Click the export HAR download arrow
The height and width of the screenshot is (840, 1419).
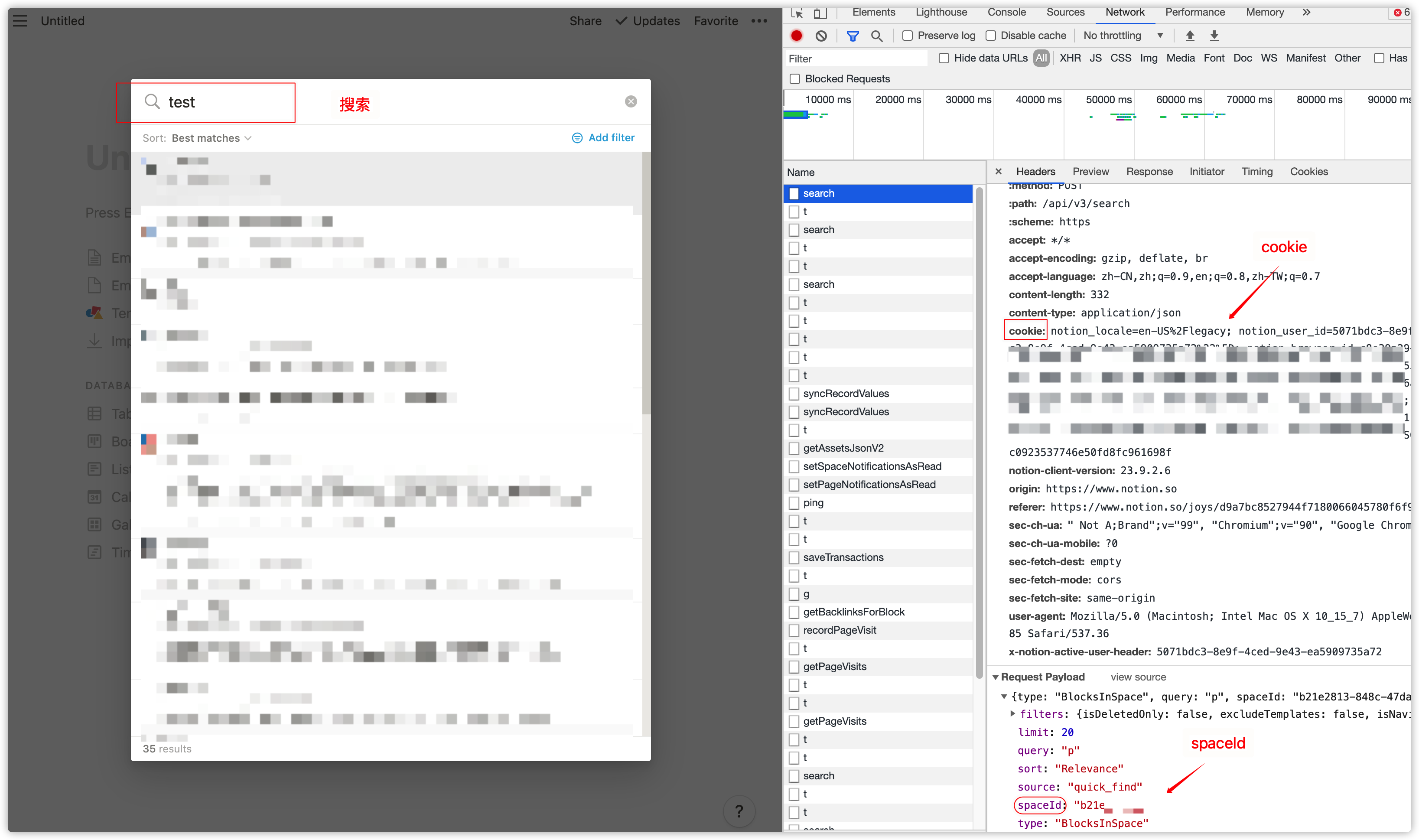[x=1214, y=36]
